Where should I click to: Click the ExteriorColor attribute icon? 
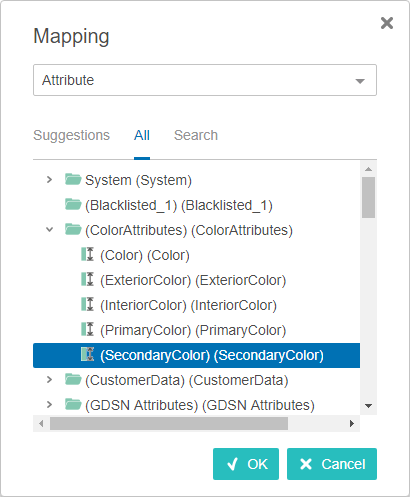(x=88, y=279)
